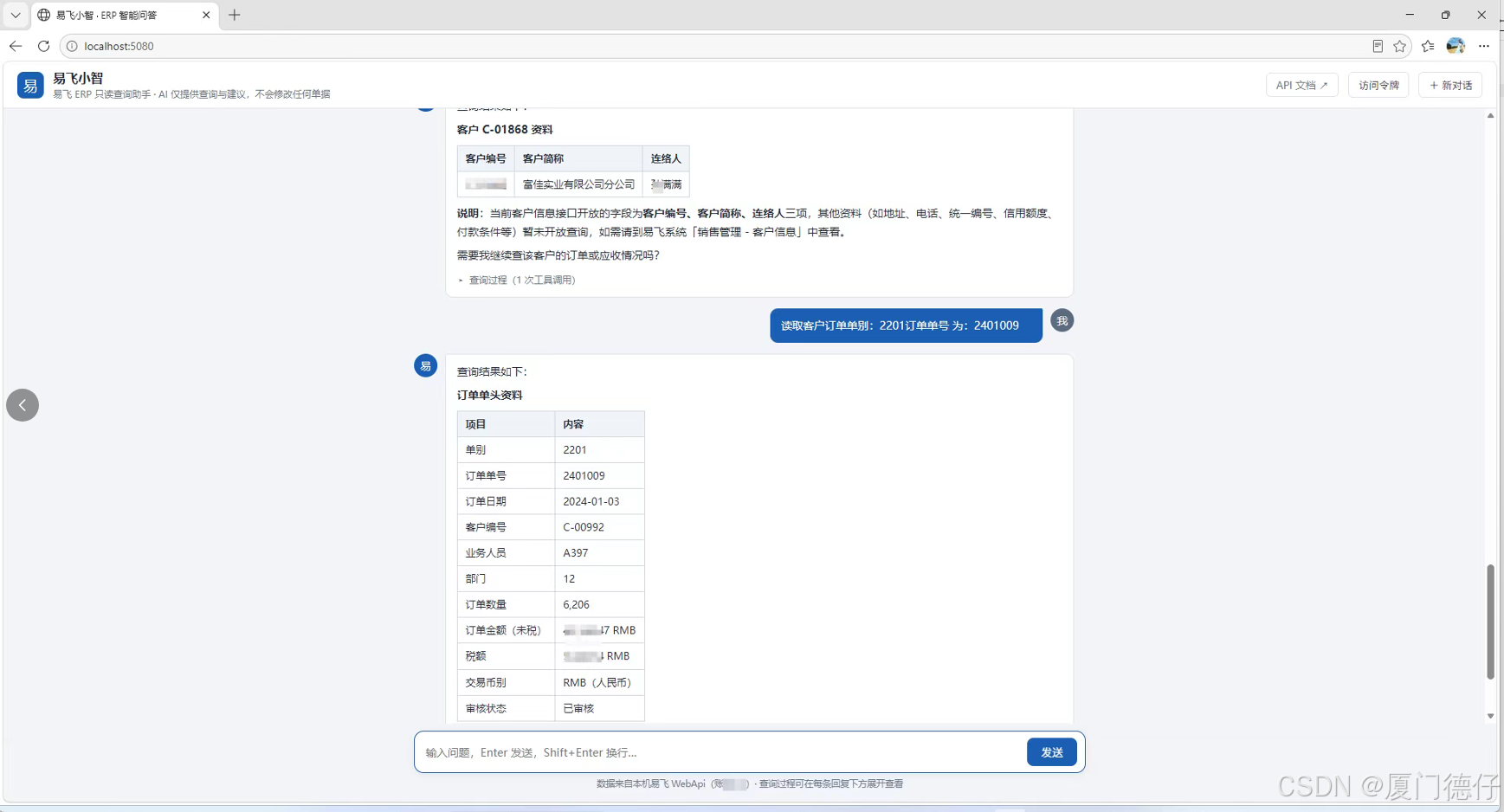Click the 易 assistant avatar beside 查询结果如下
The image size is (1504, 812).
click(x=425, y=366)
